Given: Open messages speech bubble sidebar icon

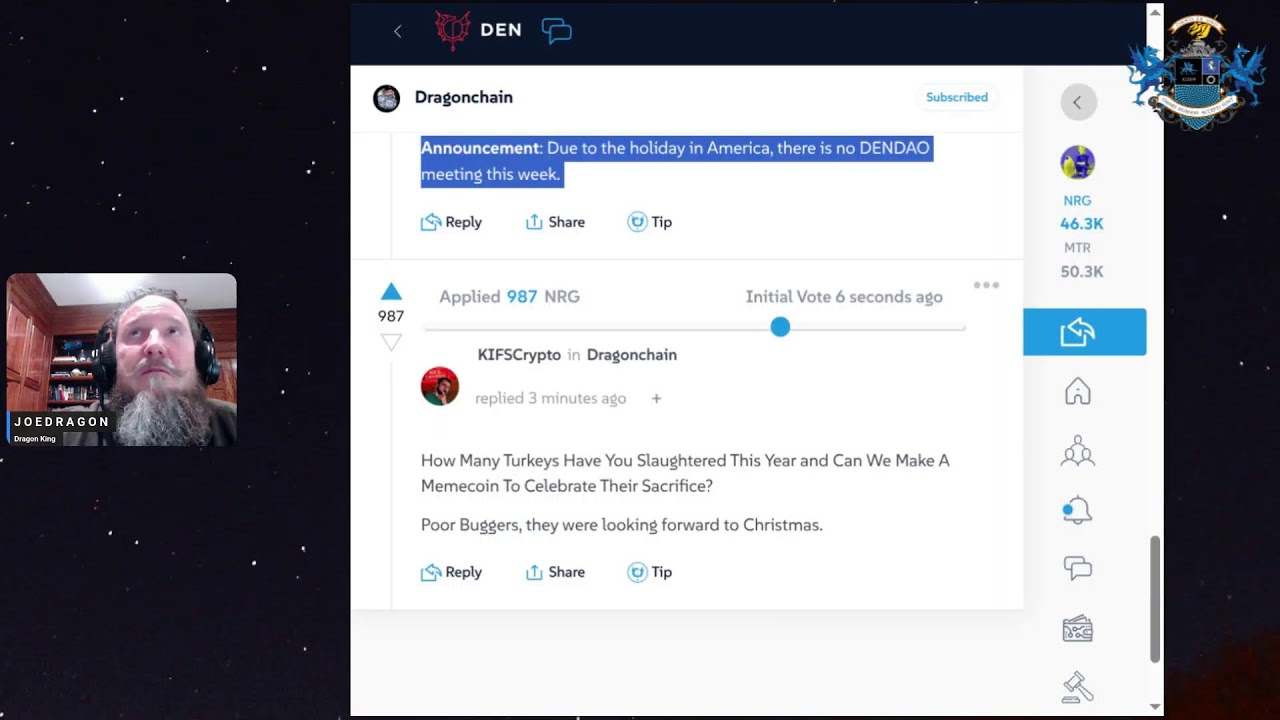Looking at the screenshot, I should click(1078, 569).
